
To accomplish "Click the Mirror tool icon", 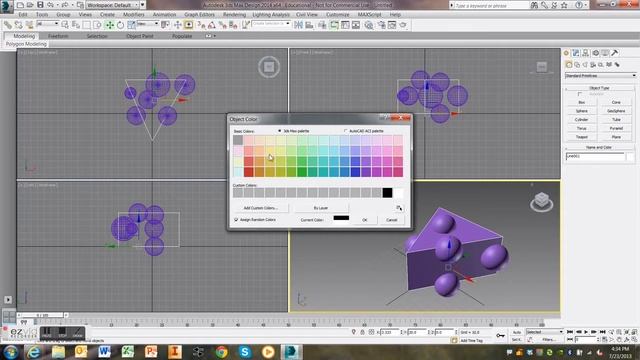I will (298, 25).
